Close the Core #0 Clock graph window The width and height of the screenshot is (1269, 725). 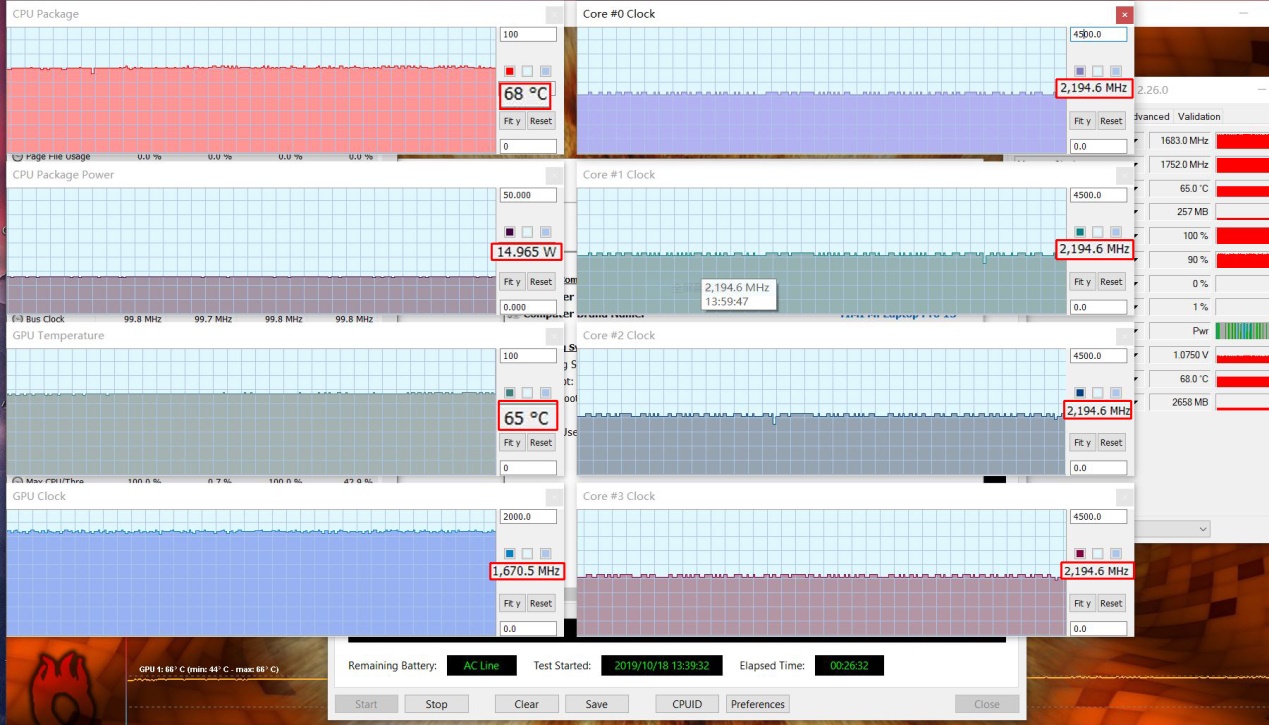click(1125, 14)
